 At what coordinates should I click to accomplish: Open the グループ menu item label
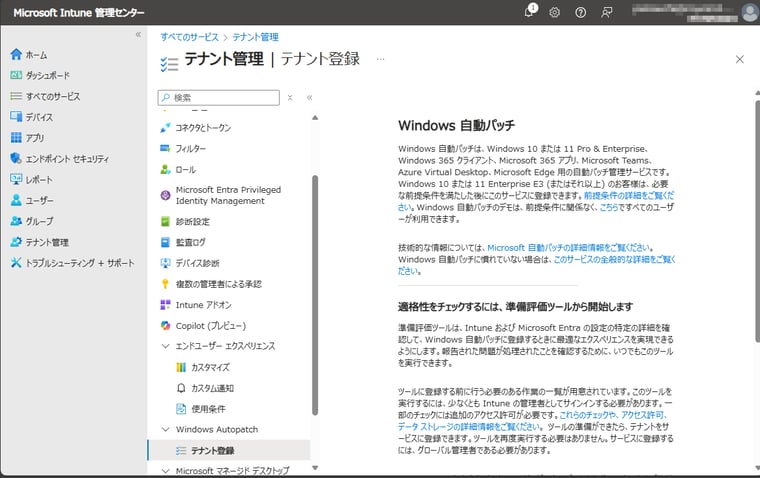39,222
